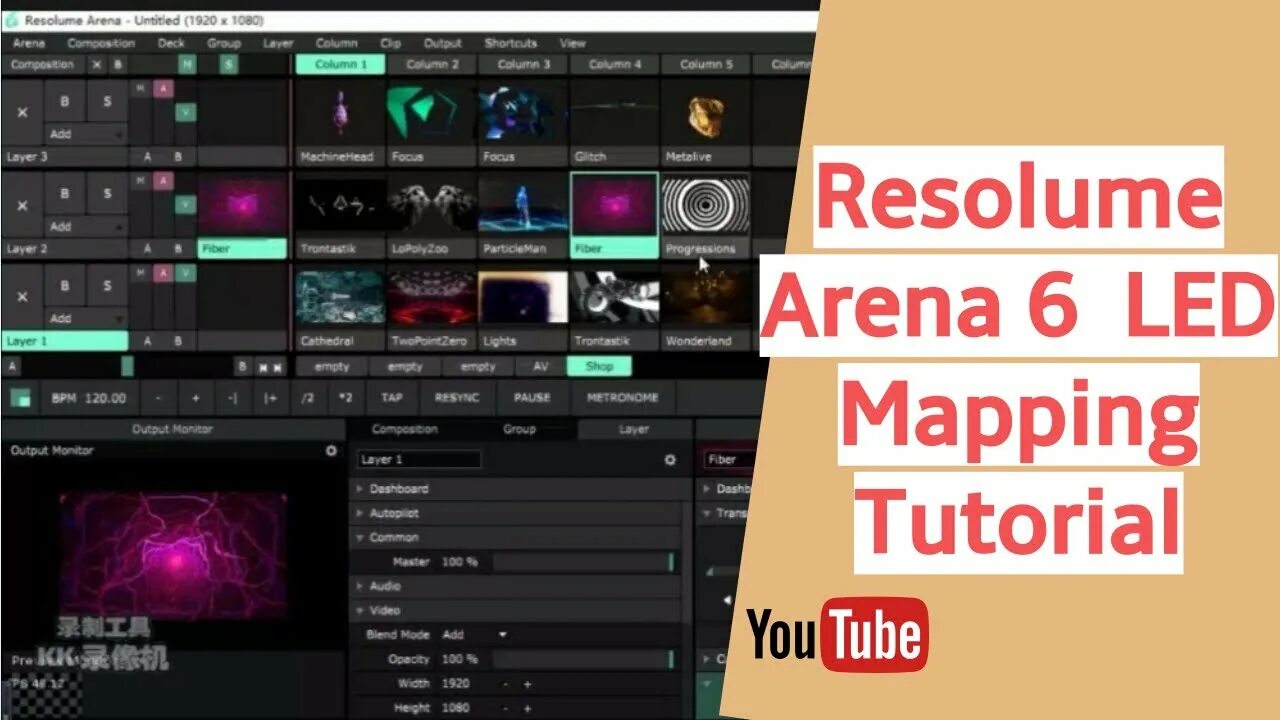Click the RESYNC button

click(457, 398)
